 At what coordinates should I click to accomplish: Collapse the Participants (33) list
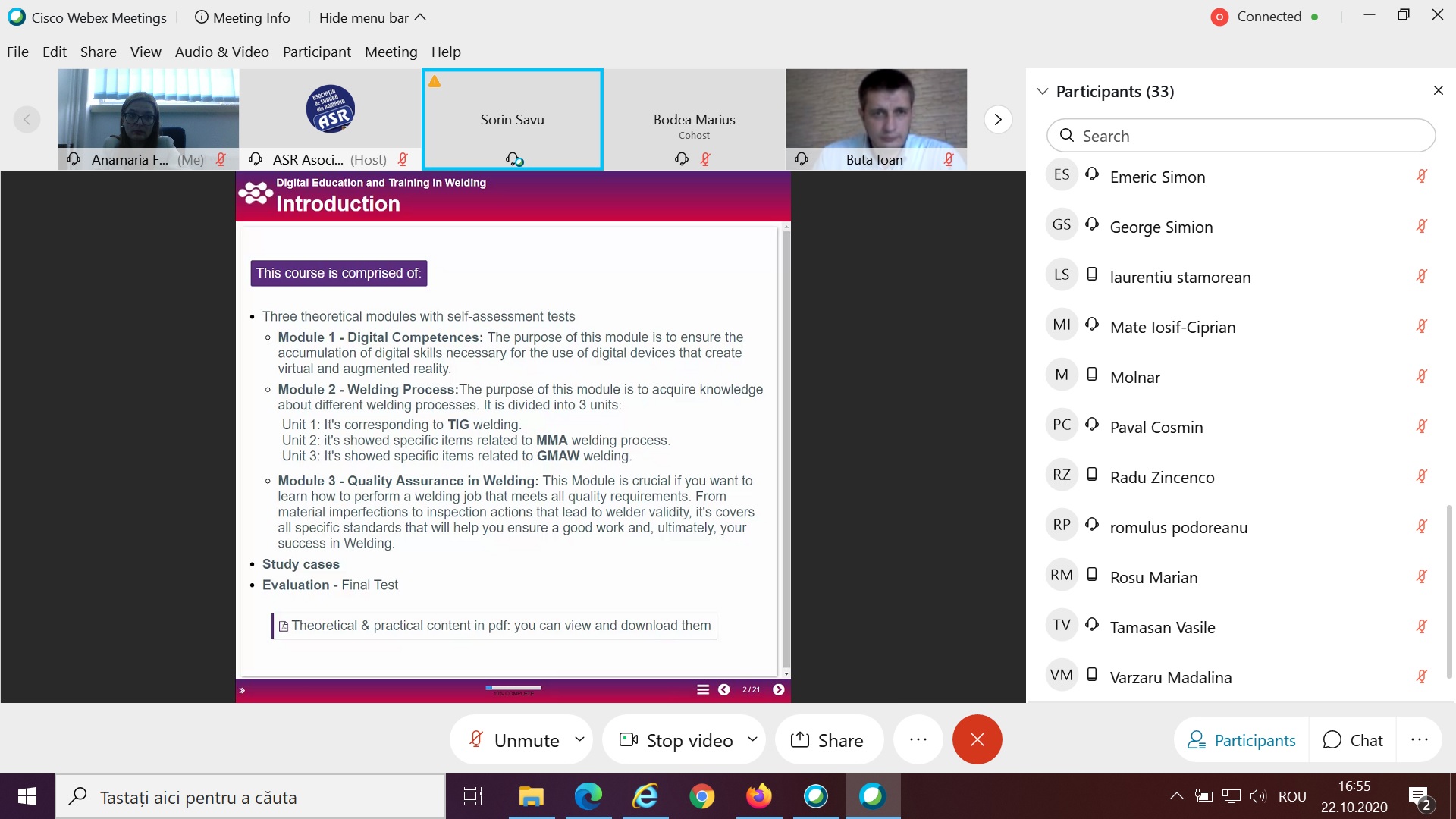(1043, 91)
